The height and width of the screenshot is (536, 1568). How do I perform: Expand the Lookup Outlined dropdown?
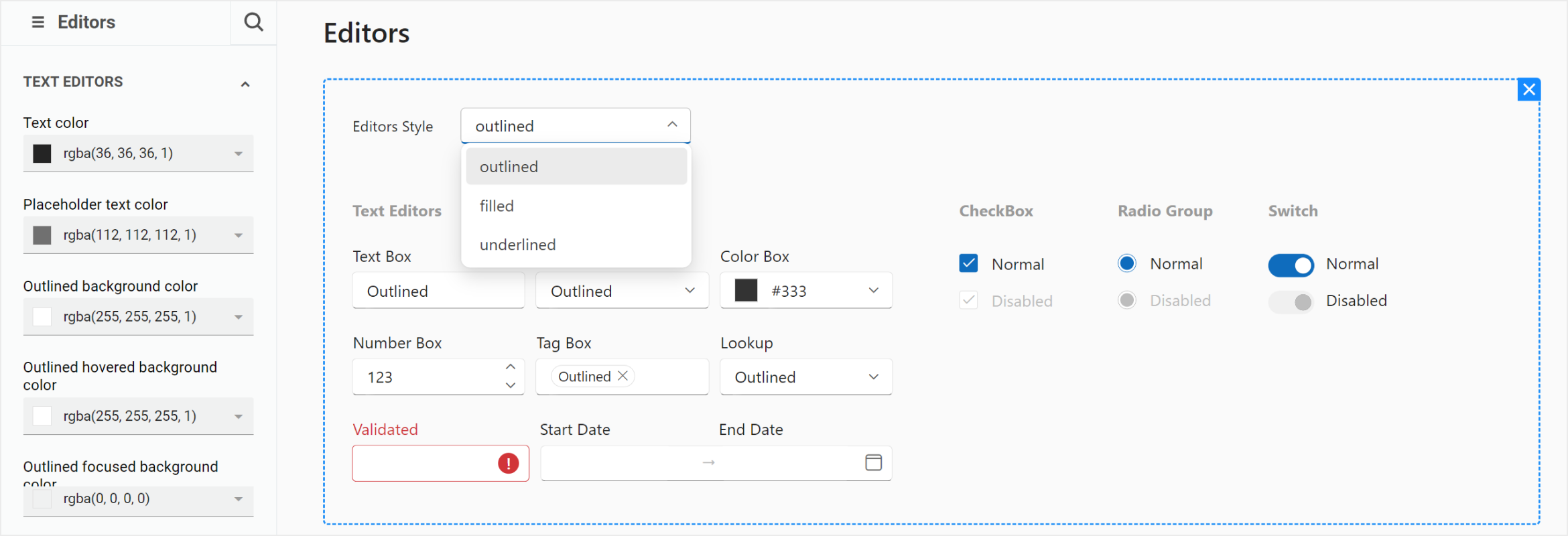click(873, 377)
